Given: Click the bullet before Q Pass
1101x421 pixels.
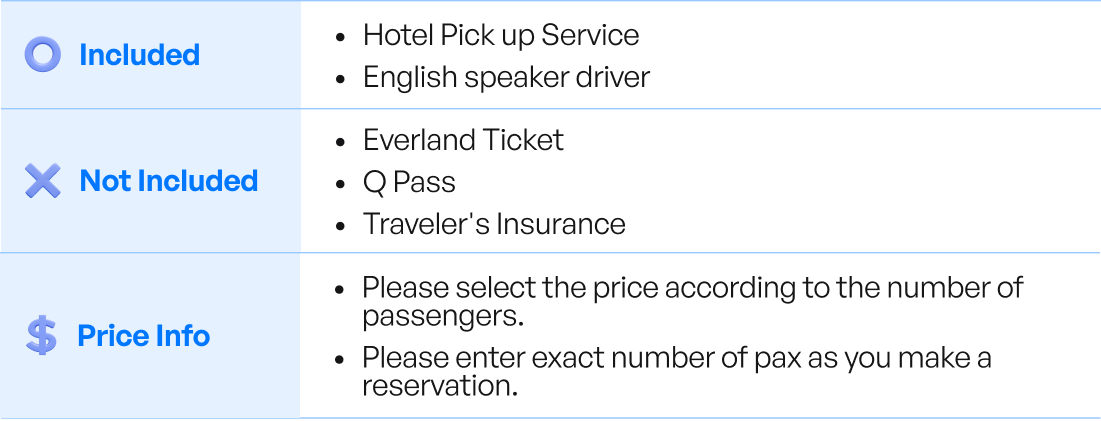Looking at the screenshot, I should pos(342,184).
